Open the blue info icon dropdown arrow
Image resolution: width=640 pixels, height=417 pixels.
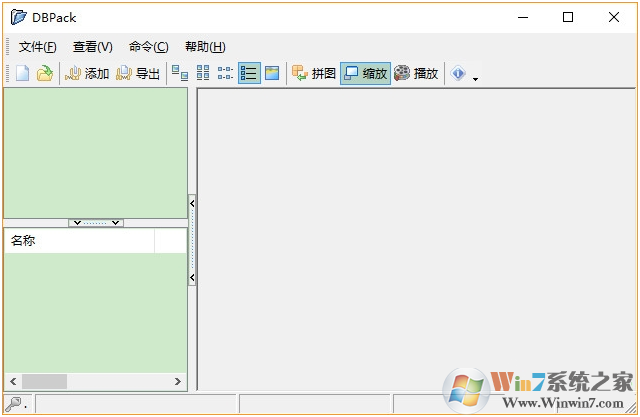(475, 76)
